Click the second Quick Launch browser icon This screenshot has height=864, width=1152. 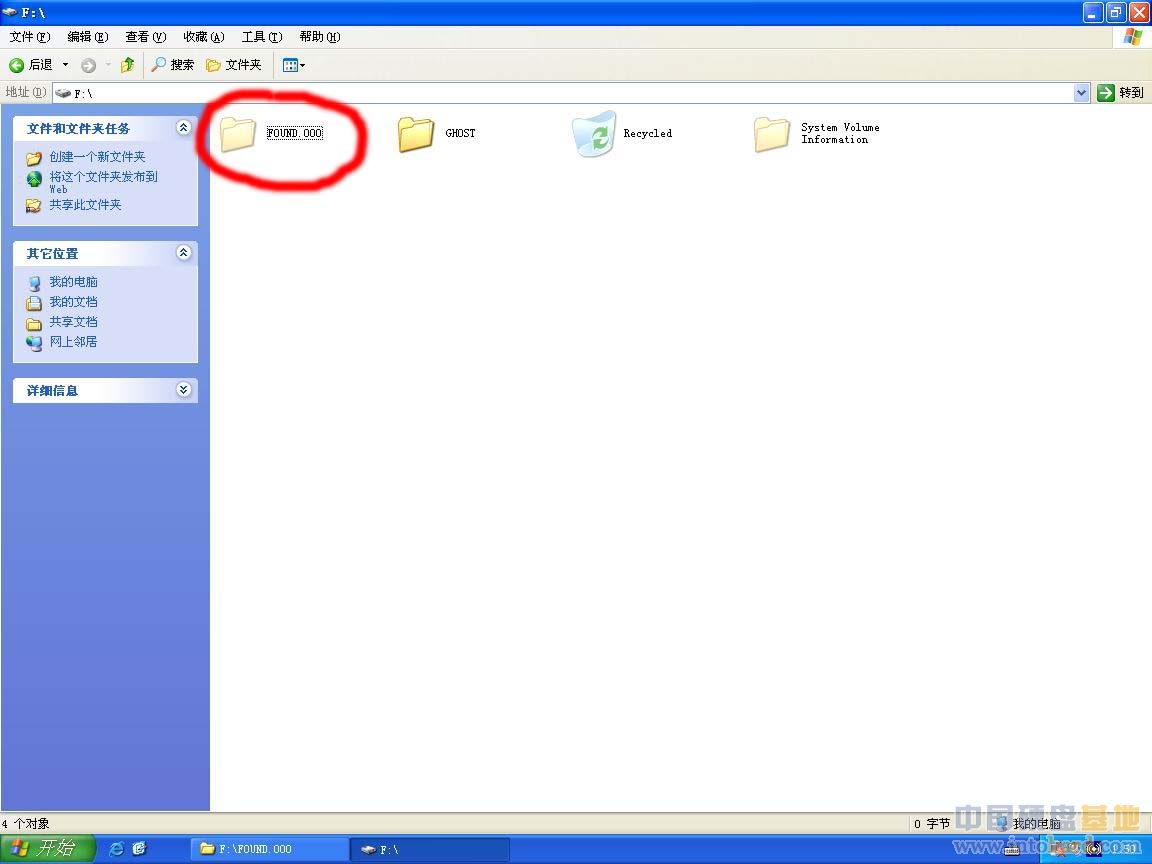(x=139, y=849)
